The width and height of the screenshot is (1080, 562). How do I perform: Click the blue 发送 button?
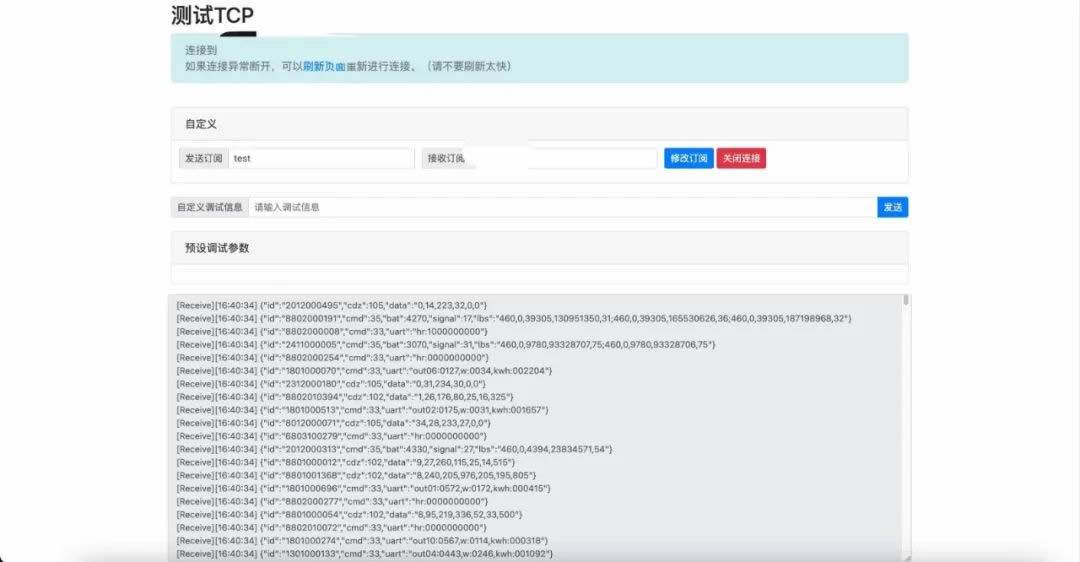tap(892, 207)
